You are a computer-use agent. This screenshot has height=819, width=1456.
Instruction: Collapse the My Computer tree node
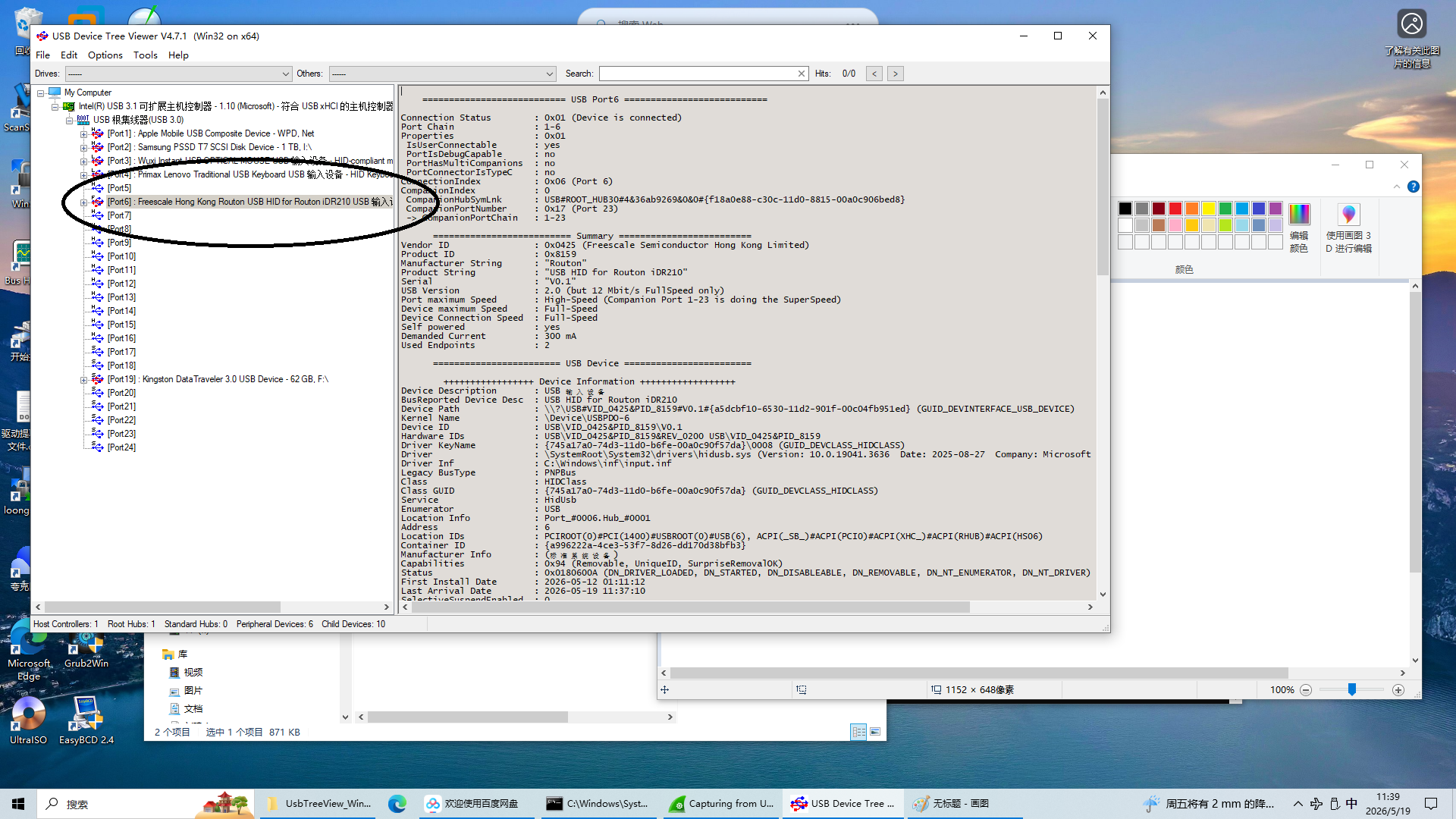(41, 93)
